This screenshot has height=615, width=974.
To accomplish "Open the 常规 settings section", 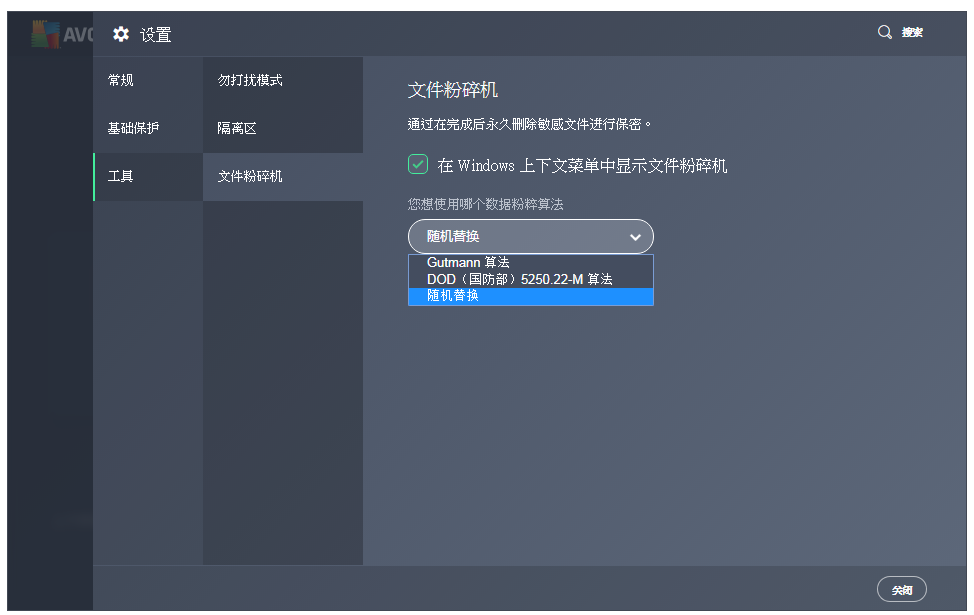I will (x=120, y=79).
